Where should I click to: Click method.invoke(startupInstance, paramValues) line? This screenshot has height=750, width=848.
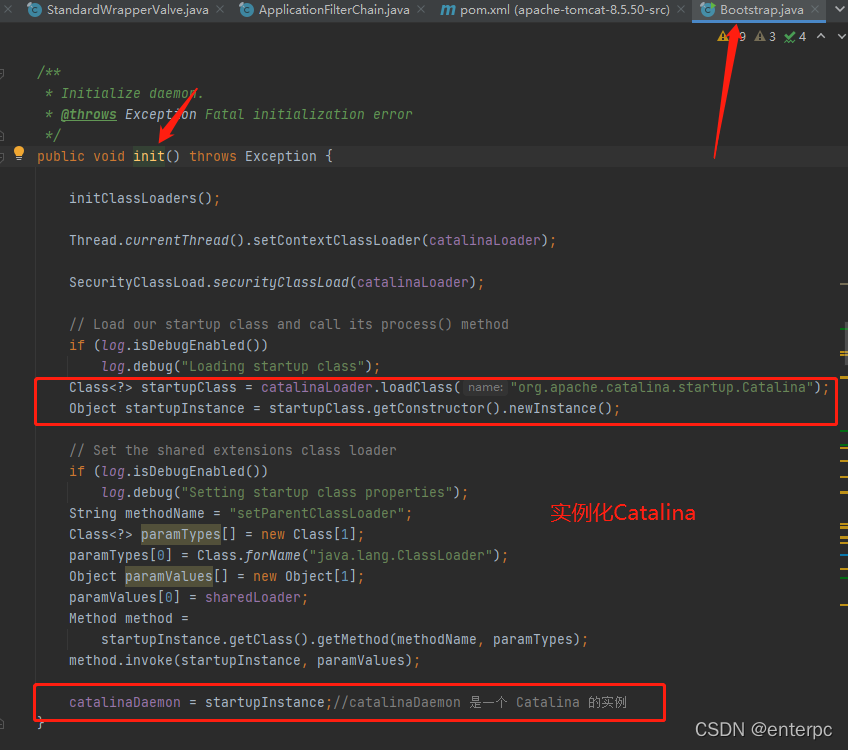pyautogui.click(x=244, y=660)
